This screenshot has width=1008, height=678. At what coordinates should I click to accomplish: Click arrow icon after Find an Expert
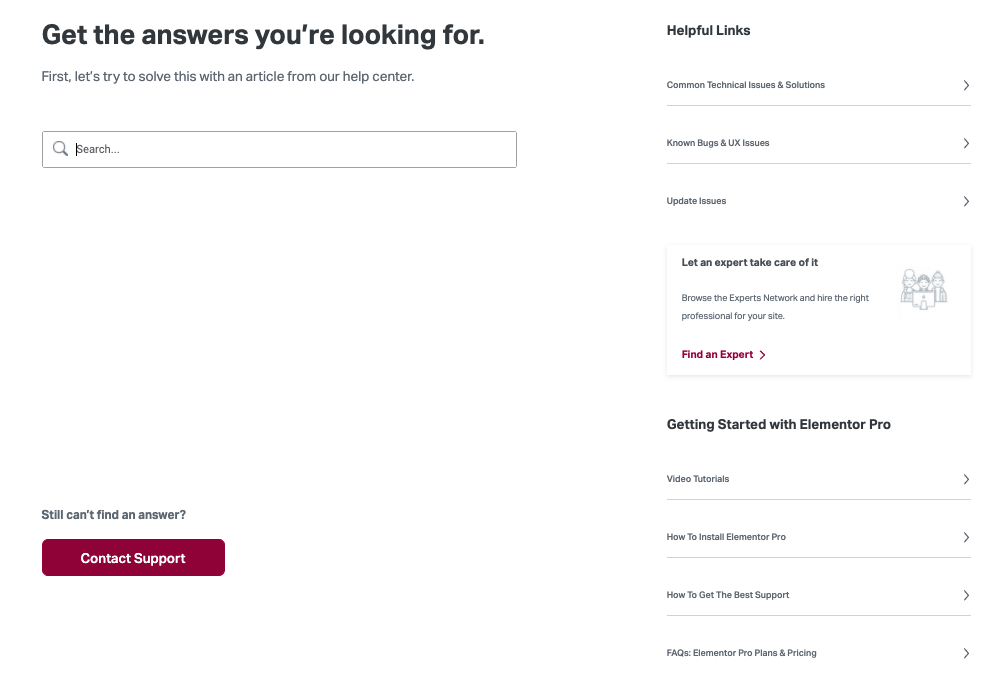(x=762, y=355)
